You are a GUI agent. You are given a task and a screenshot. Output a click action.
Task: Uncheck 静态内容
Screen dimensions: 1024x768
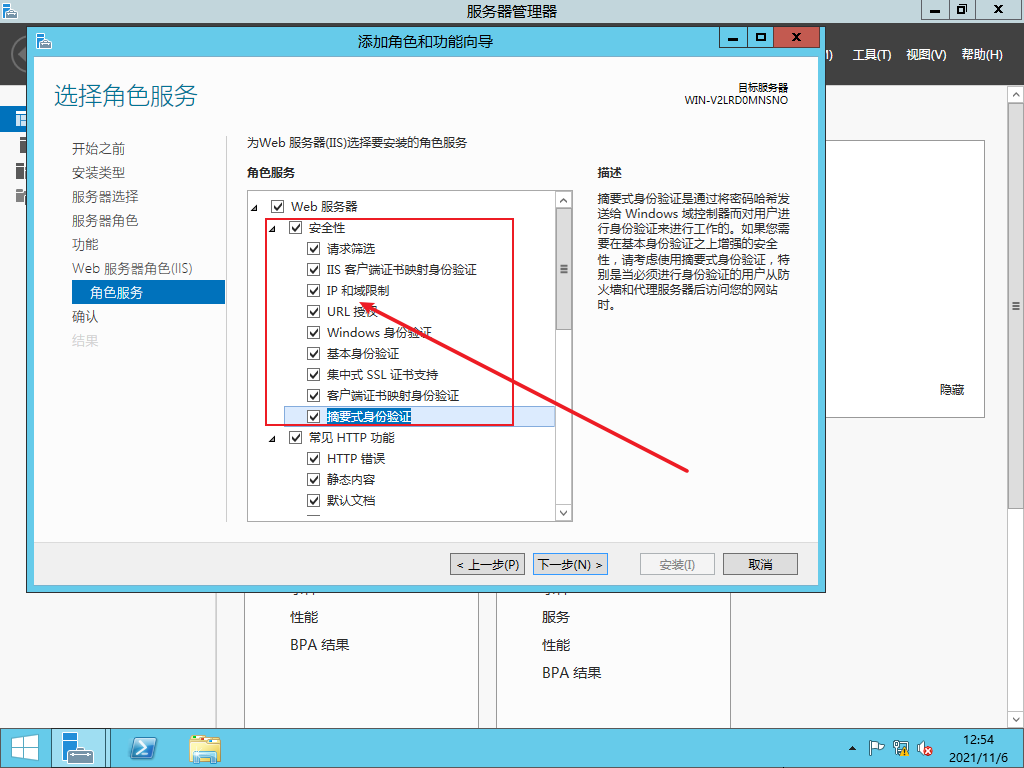pos(313,479)
